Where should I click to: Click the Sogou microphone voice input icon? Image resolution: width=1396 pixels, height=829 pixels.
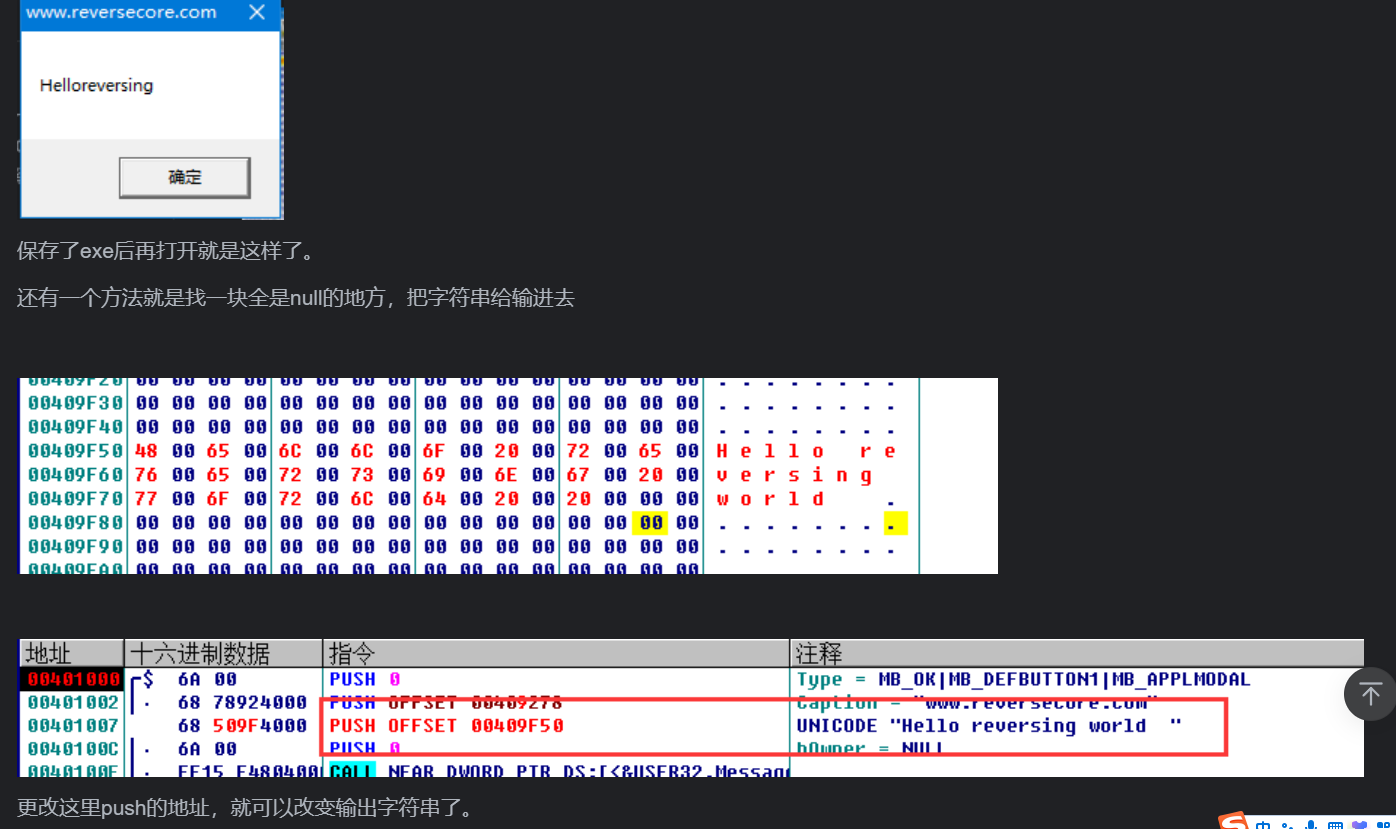1311,825
